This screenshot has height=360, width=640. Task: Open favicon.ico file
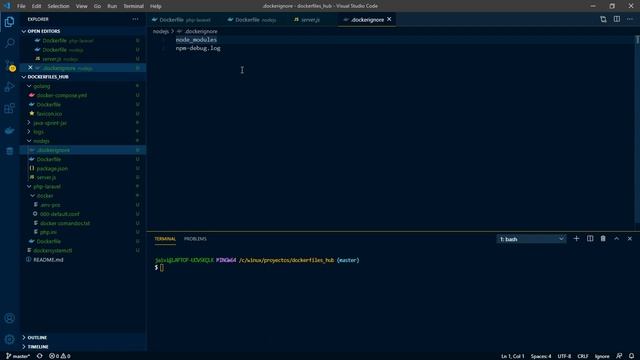coord(83,113)
